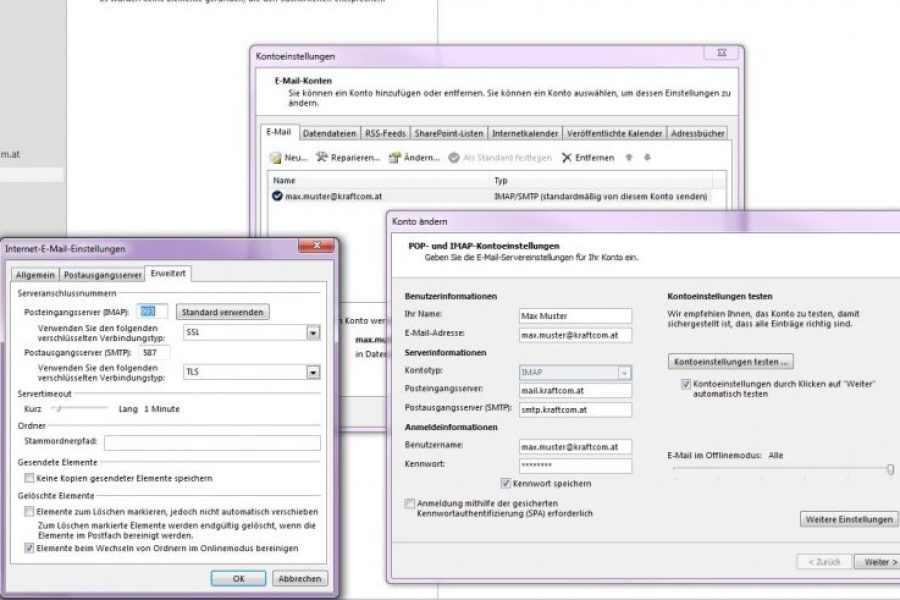The image size is (900, 600).
Task: Click the Entfernen X icon
Action: point(567,158)
